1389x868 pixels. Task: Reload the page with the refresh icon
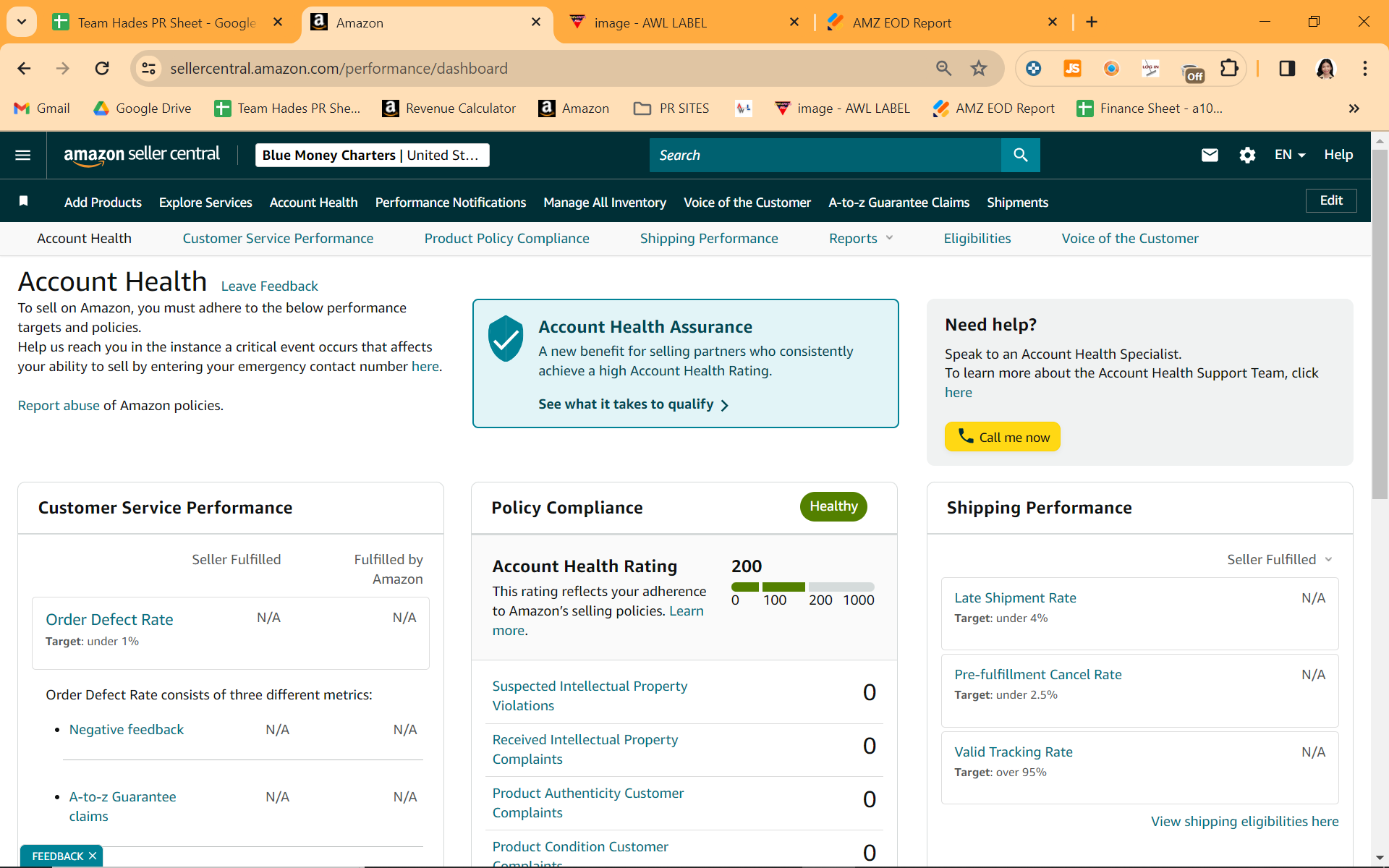(x=102, y=68)
